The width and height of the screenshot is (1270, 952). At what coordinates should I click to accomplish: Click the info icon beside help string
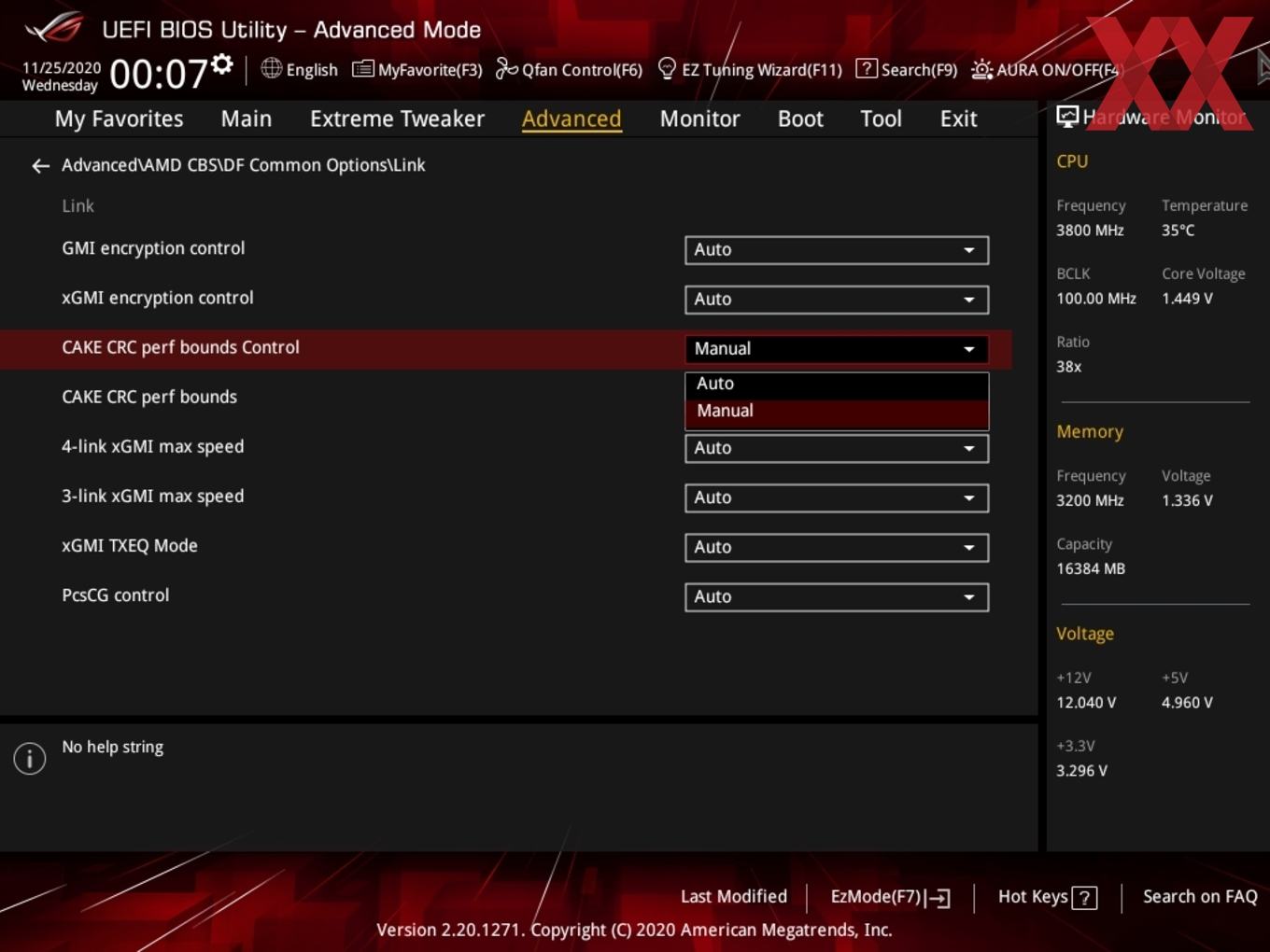(x=30, y=759)
